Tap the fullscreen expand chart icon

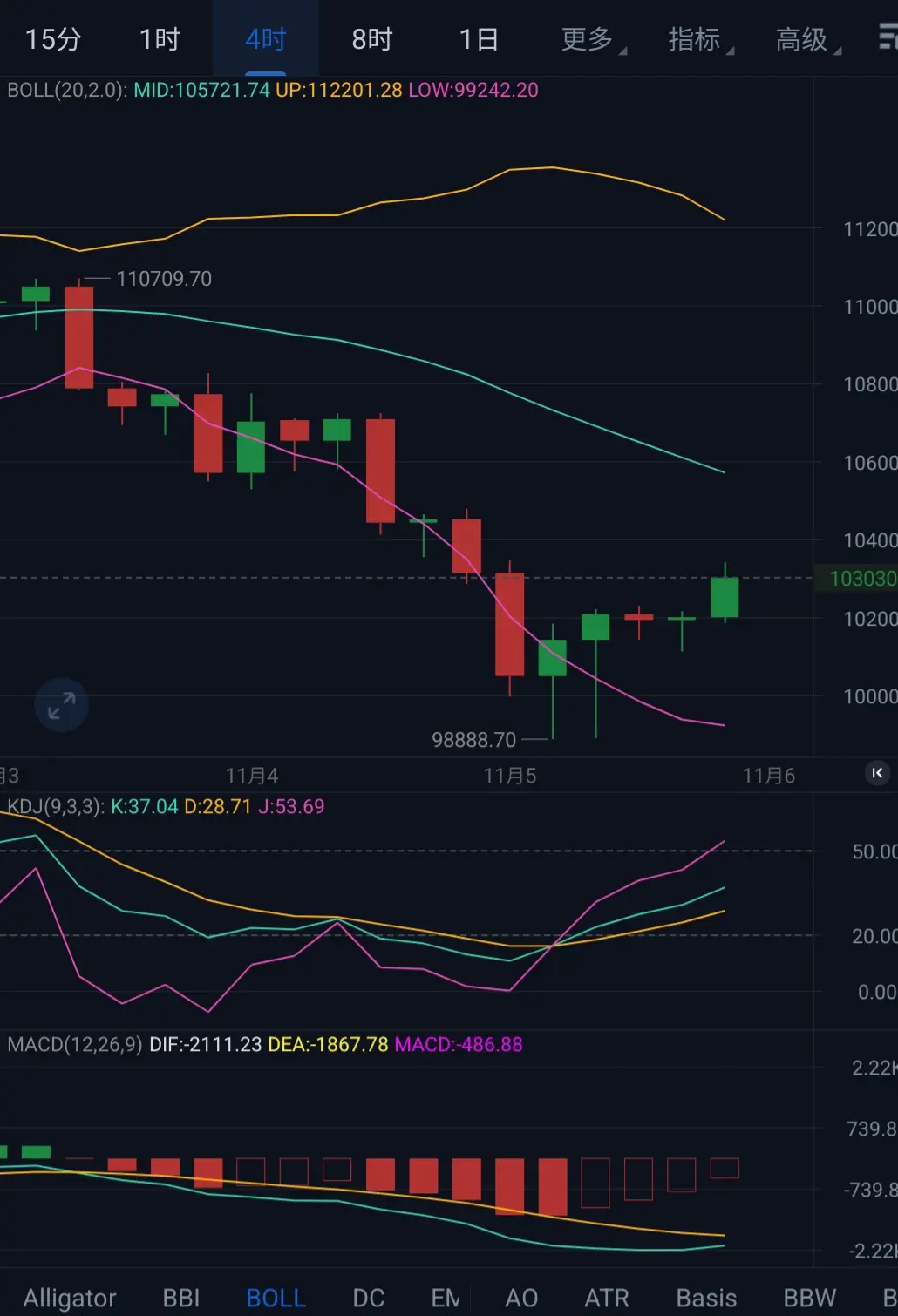(x=61, y=705)
